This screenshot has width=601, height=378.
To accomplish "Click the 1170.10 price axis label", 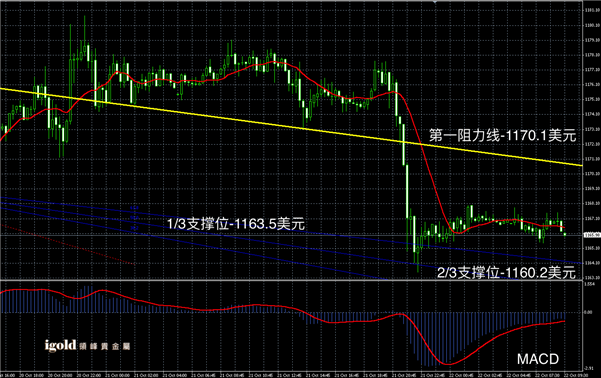I will pyautogui.click(x=592, y=174).
